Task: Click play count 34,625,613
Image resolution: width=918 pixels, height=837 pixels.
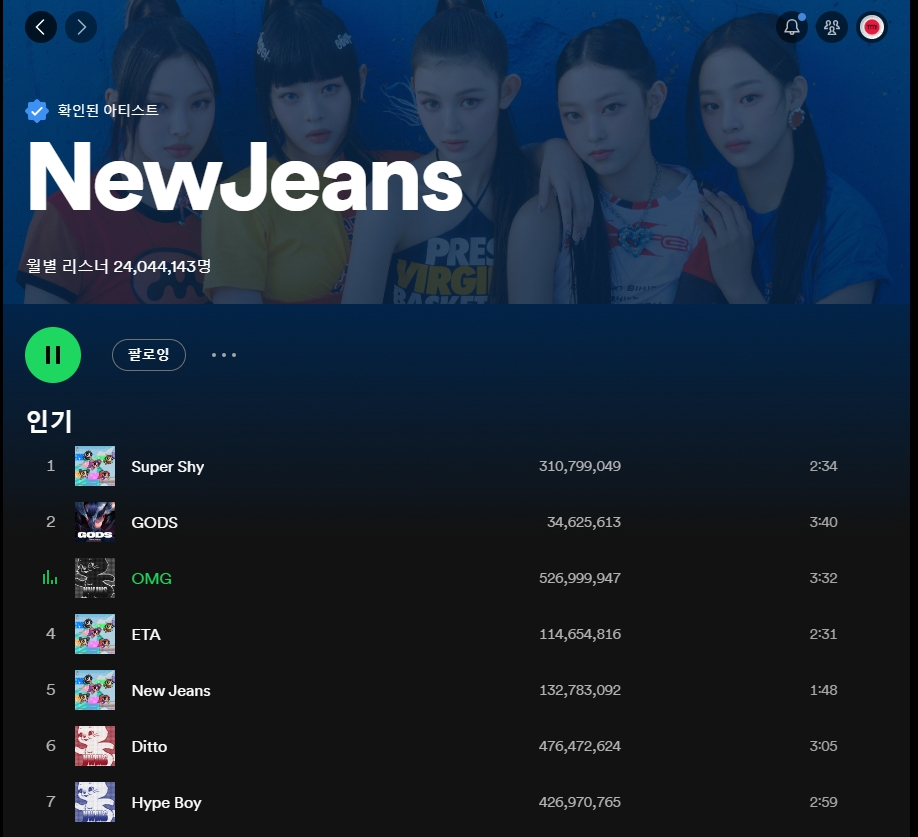Action: point(584,522)
